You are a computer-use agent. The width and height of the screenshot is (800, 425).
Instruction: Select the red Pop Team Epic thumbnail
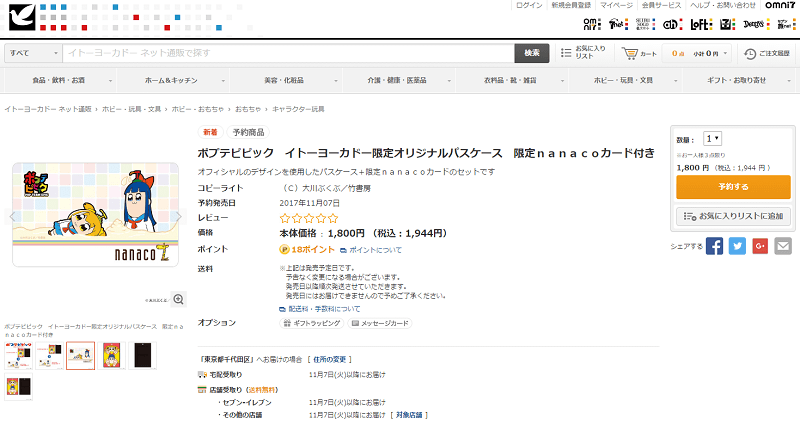[112, 356]
